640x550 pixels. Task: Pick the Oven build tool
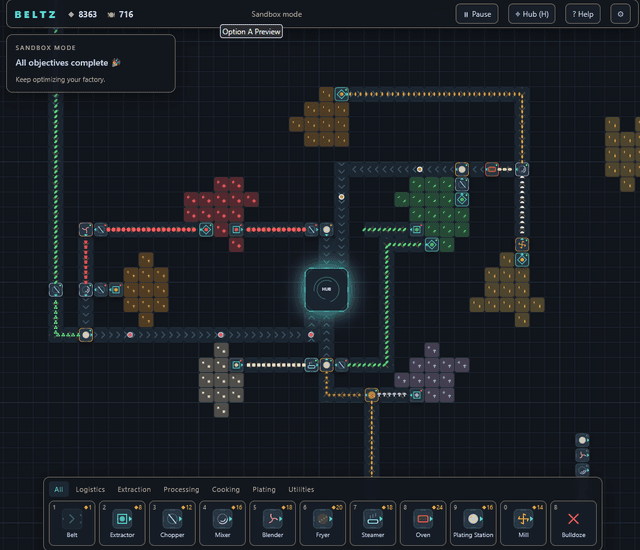tap(423, 523)
